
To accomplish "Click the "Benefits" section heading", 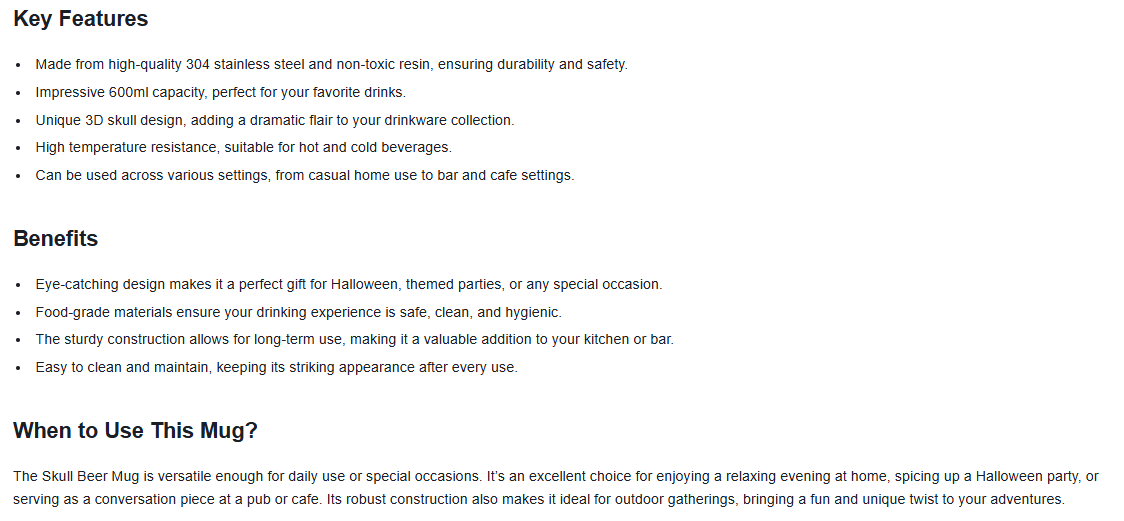I will (x=55, y=239).
